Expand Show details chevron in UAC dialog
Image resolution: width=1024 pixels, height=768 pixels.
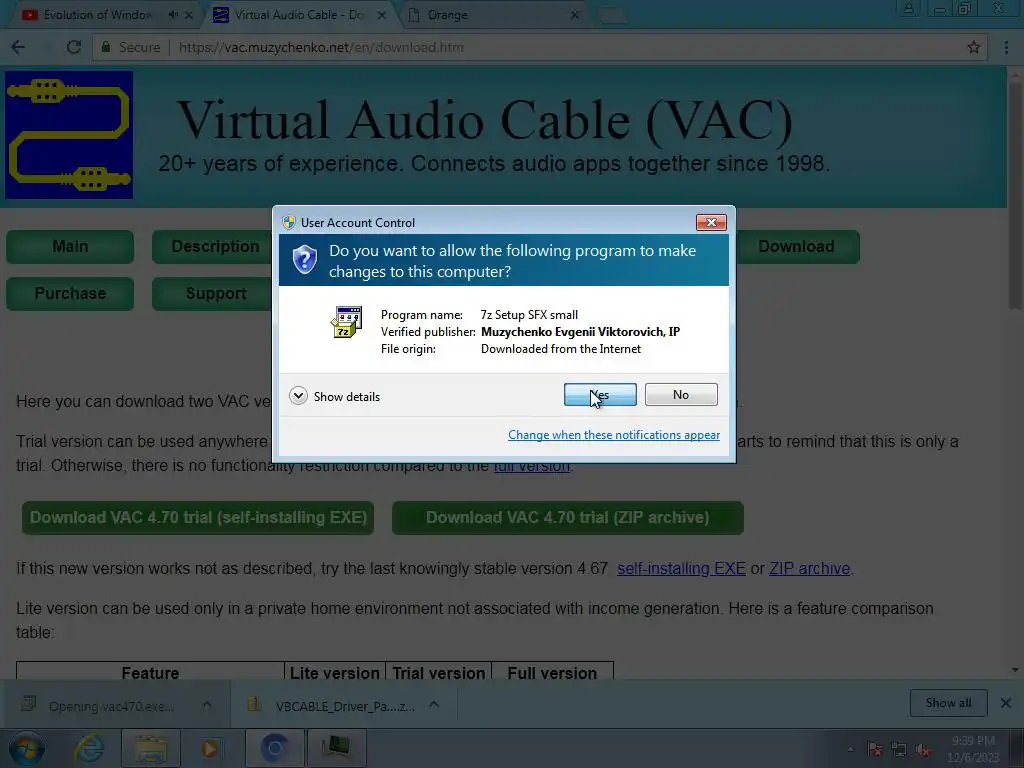coord(298,396)
